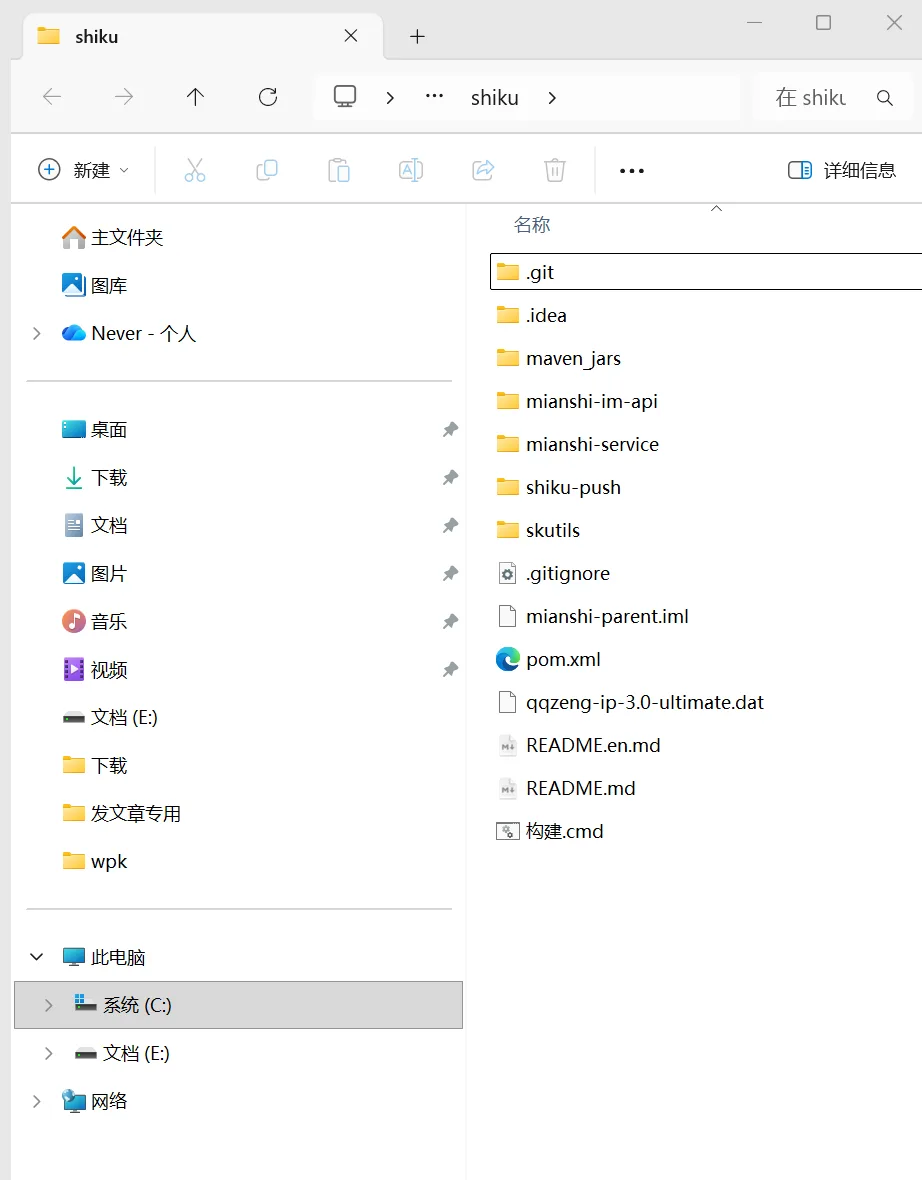Collapse the 此电脑 tree node
The image size is (922, 1180).
coord(36,956)
